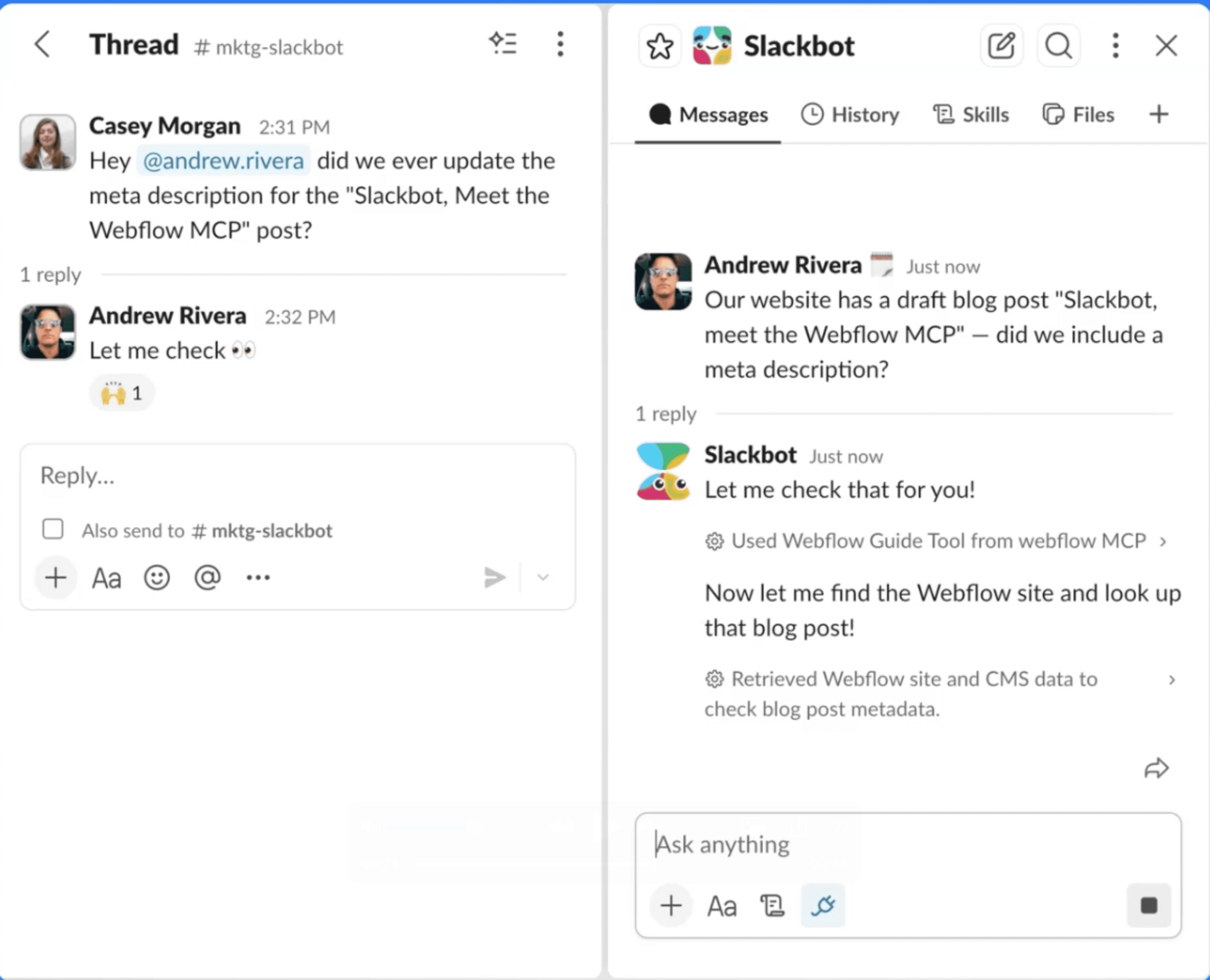Star the Slackbot conversation
The height and width of the screenshot is (980, 1210).
click(x=660, y=46)
